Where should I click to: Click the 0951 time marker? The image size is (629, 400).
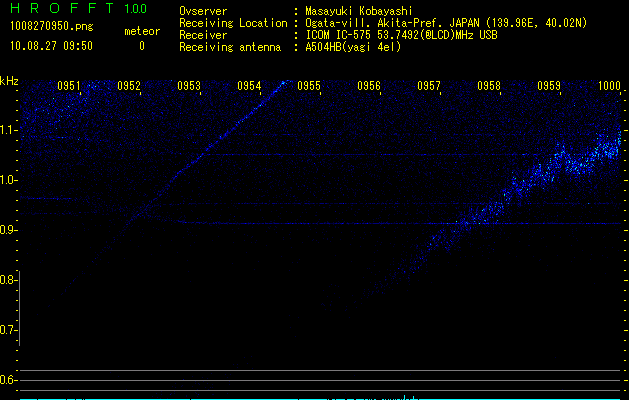point(69,86)
